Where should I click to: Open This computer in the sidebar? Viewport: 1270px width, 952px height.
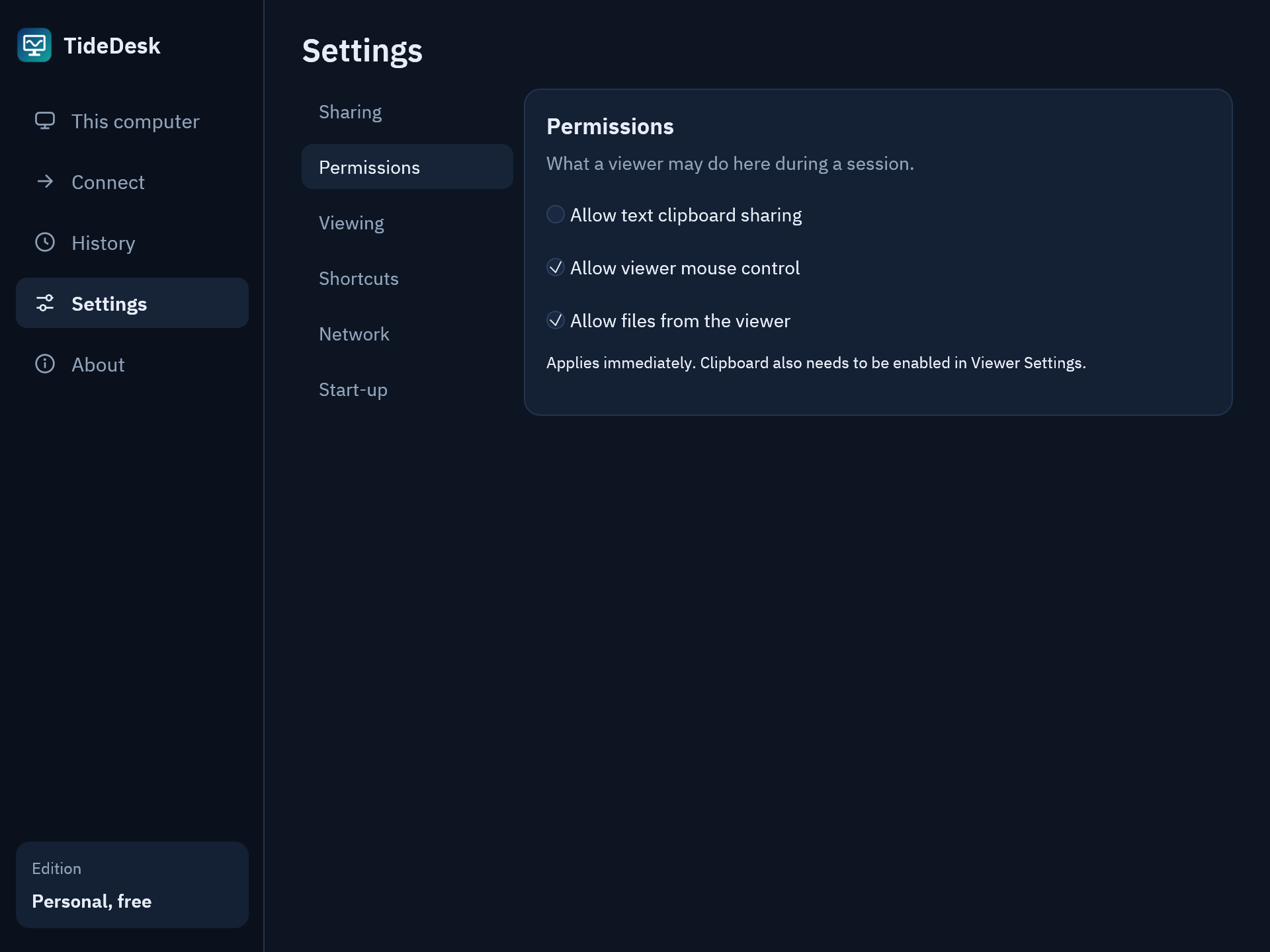coord(132,121)
